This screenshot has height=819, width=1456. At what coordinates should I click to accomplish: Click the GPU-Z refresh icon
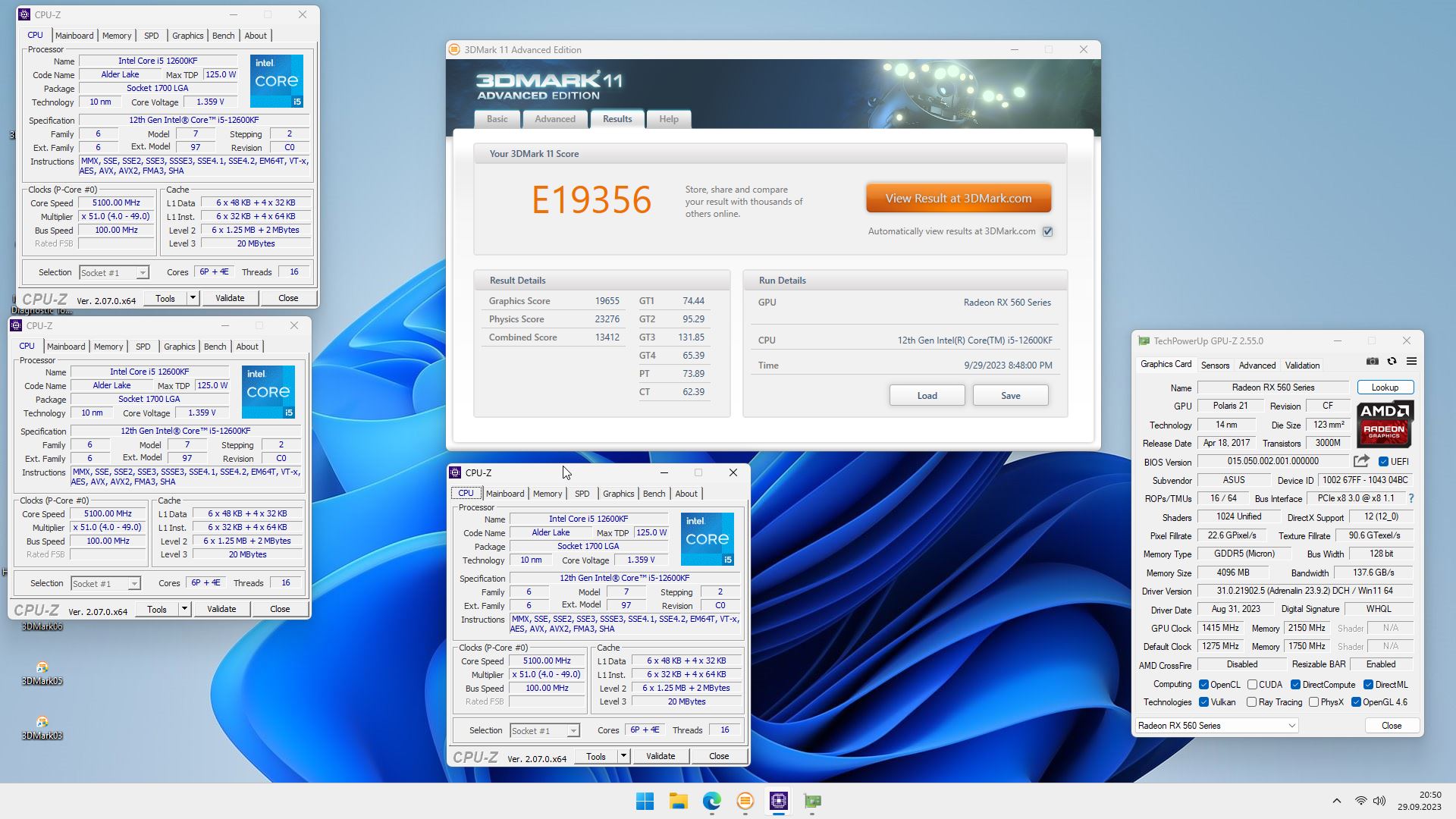(x=1392, y=362)
